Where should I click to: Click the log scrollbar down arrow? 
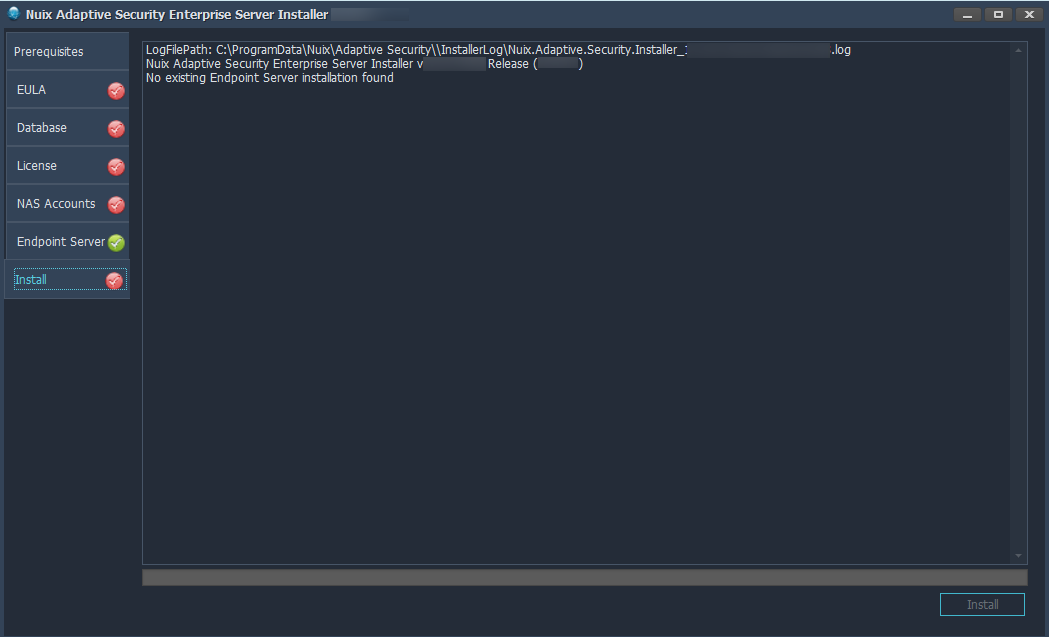point(1018,555)
